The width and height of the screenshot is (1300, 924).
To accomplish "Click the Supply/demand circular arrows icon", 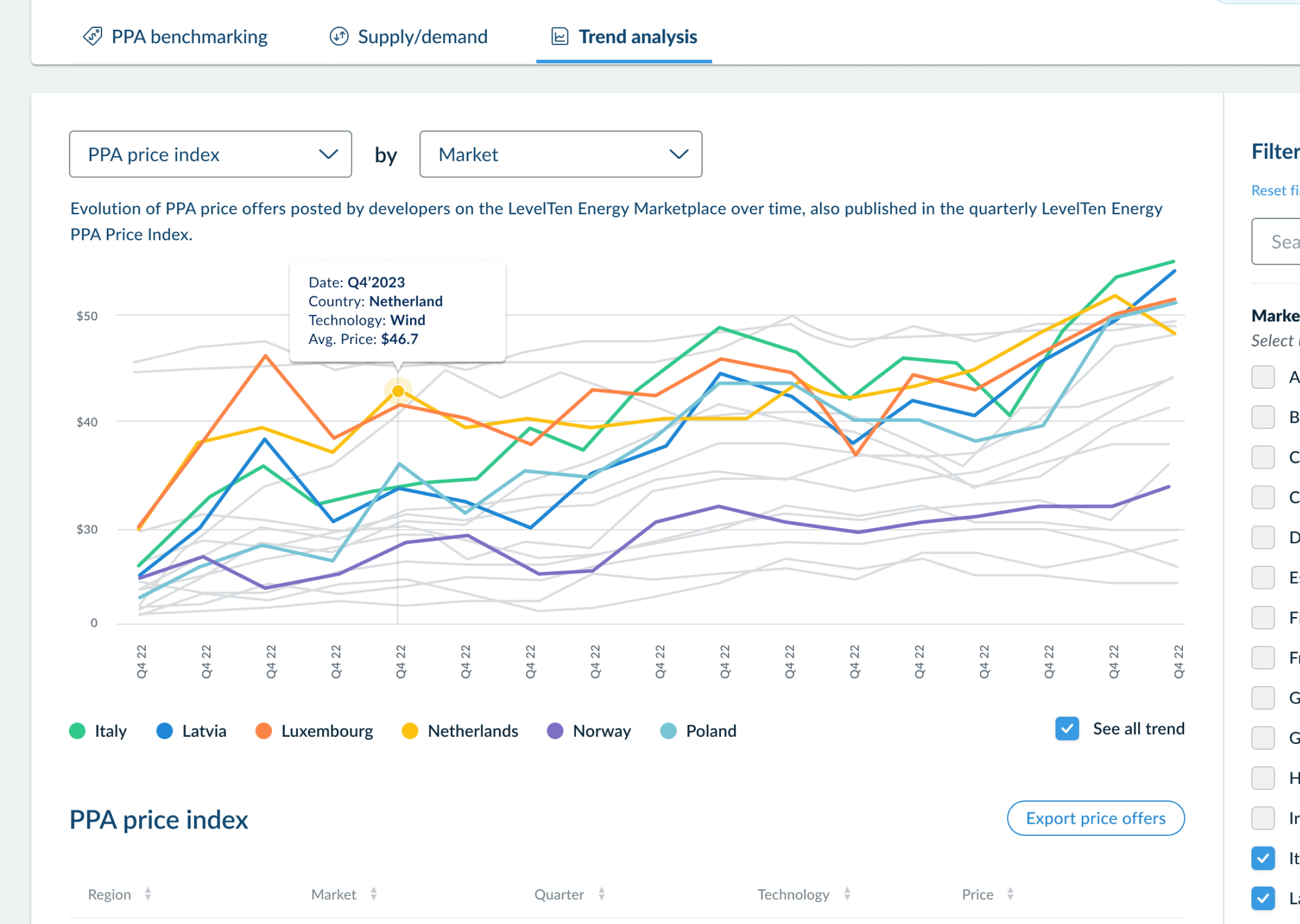I will tap(339, 37).
